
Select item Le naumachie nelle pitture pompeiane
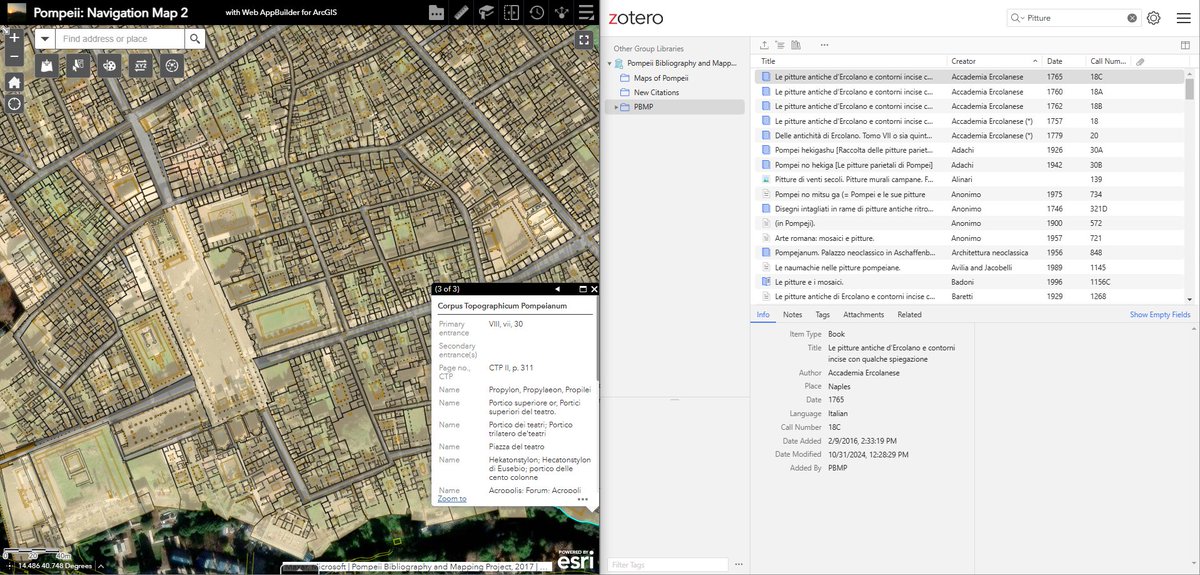tap(970, 267)
